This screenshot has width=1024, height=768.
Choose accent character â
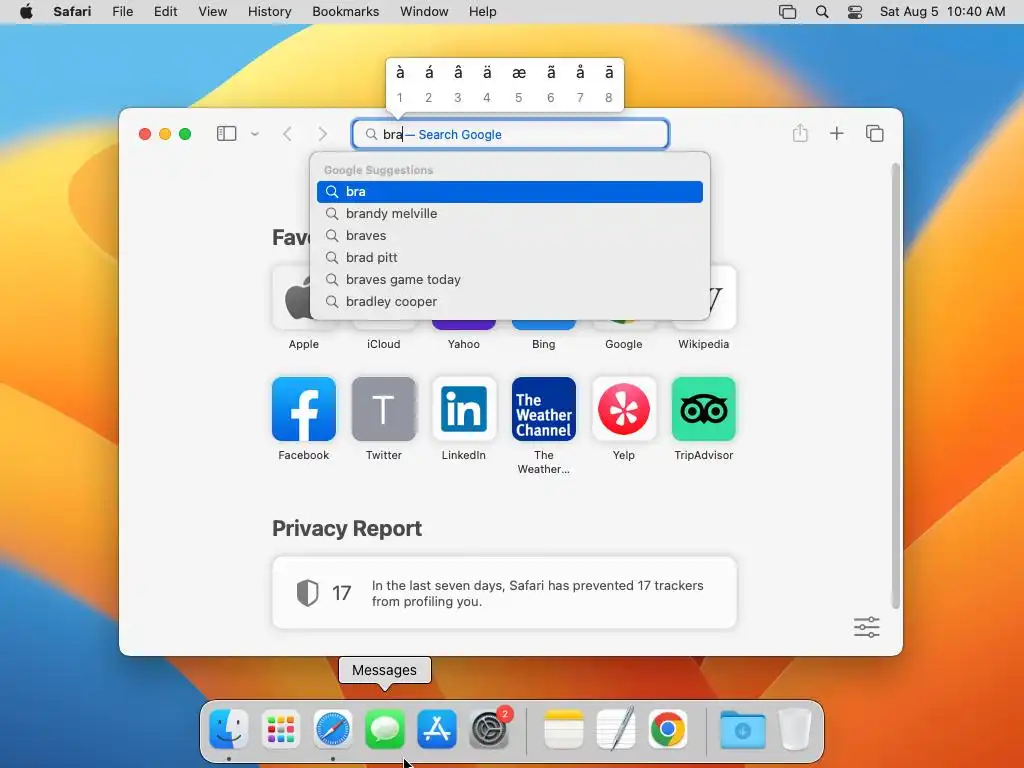tap(458, 73)
